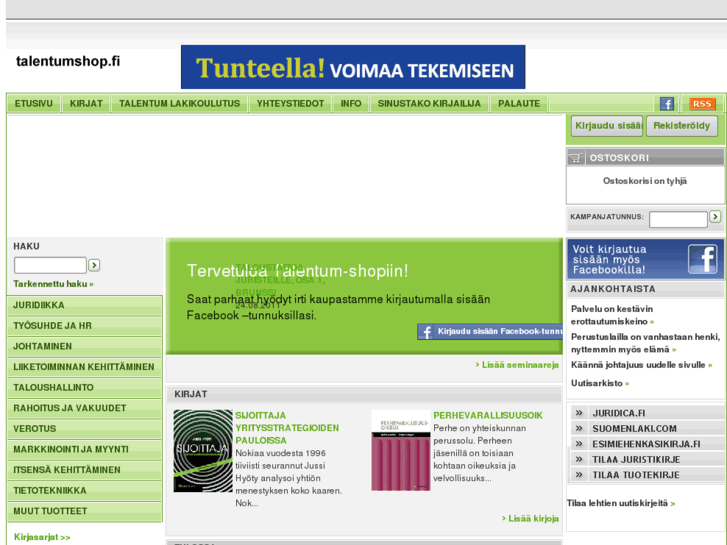
Task: Select the MUUT TUOTTEET category
Action: coord(85,511)
